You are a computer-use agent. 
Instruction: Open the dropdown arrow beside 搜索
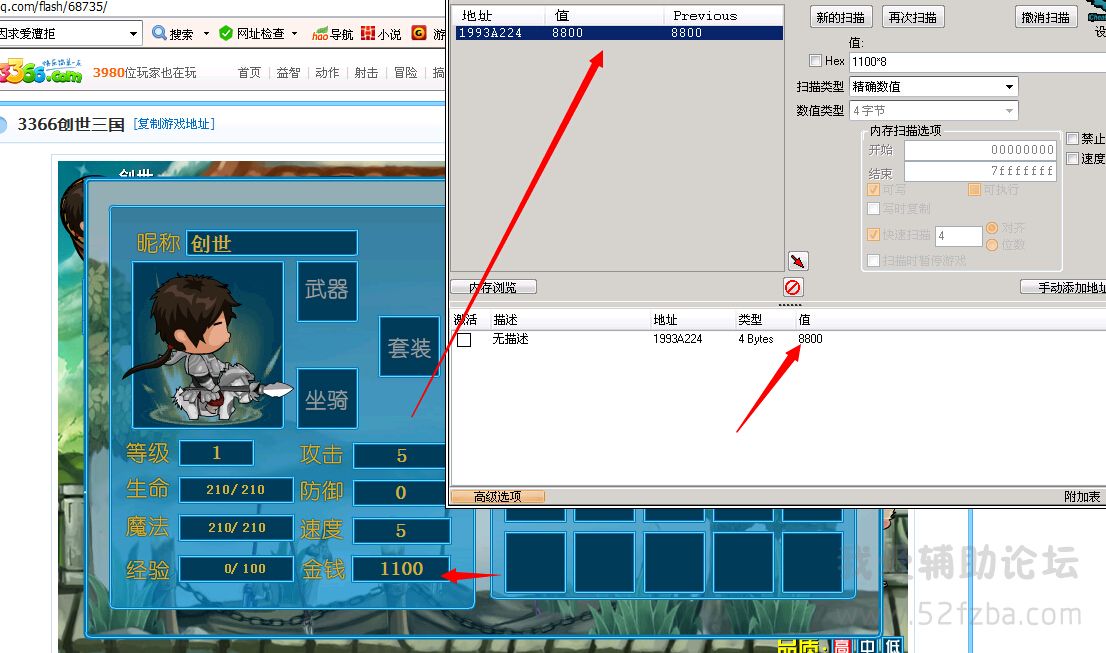coord(206,33)
